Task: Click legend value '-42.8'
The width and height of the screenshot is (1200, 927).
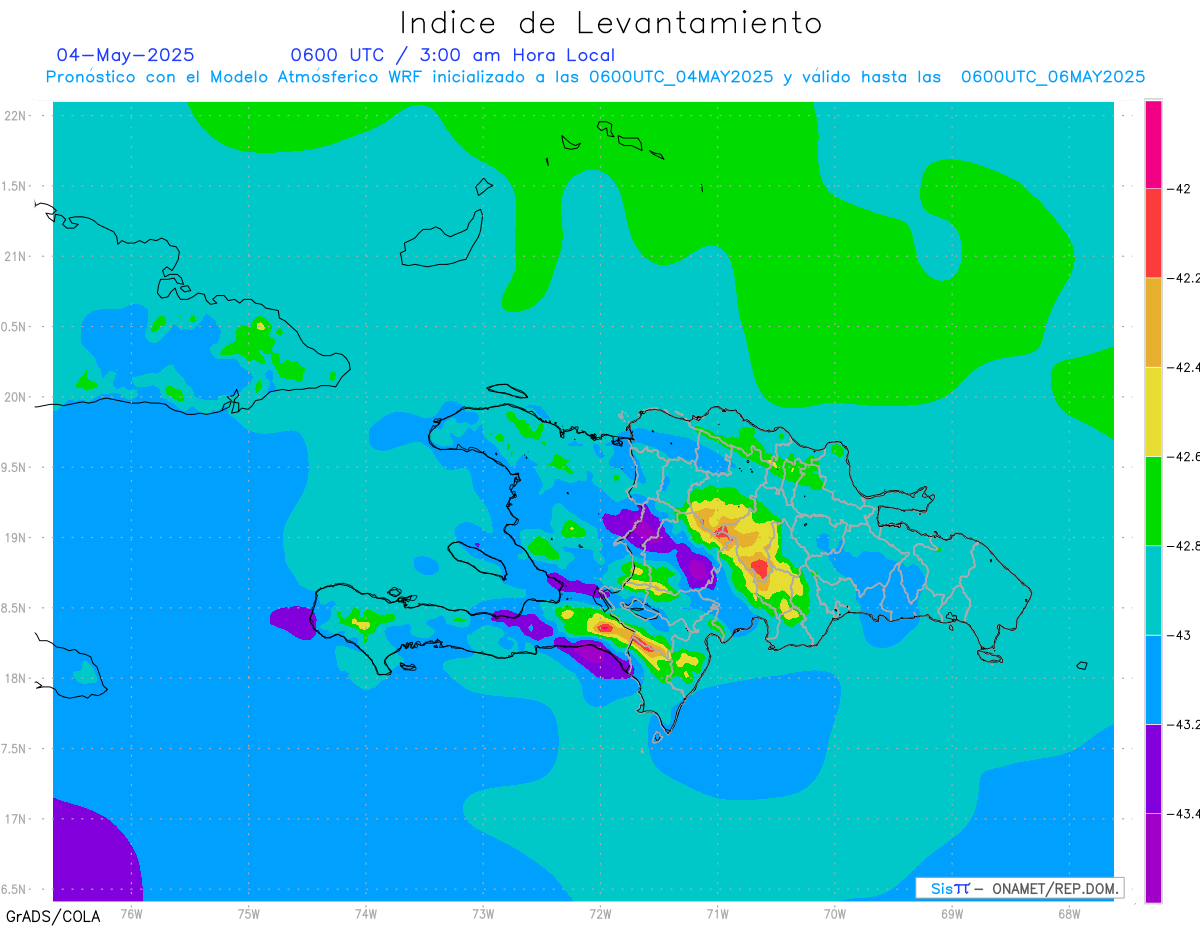Action: tap(1184, 545)
